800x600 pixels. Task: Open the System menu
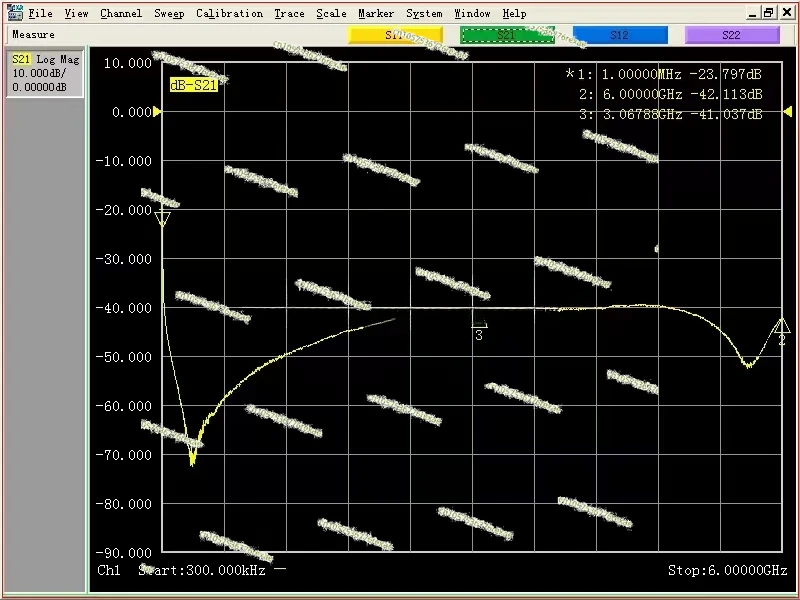pos(424,14)
